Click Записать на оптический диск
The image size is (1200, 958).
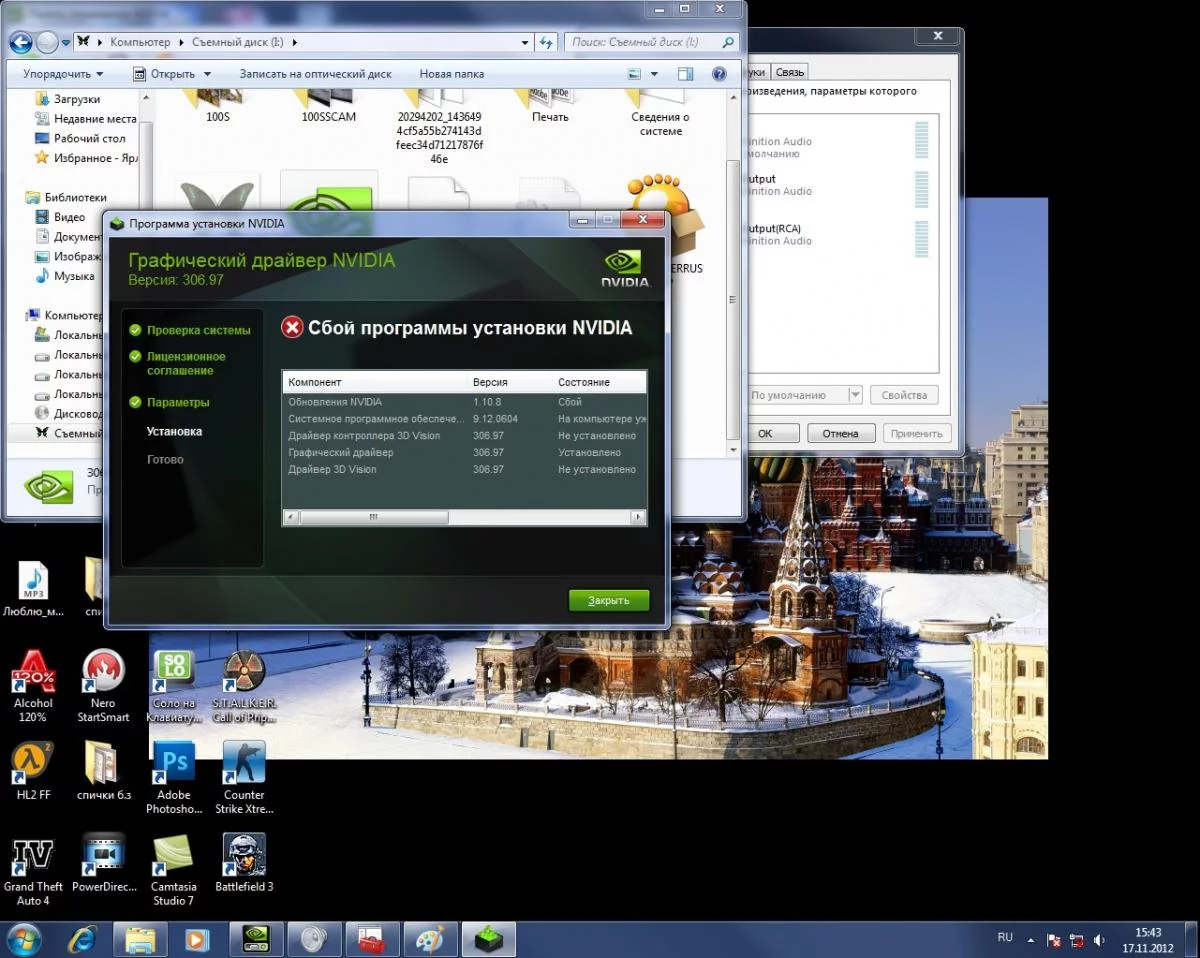pyautogui.click(x=316, y=74)
